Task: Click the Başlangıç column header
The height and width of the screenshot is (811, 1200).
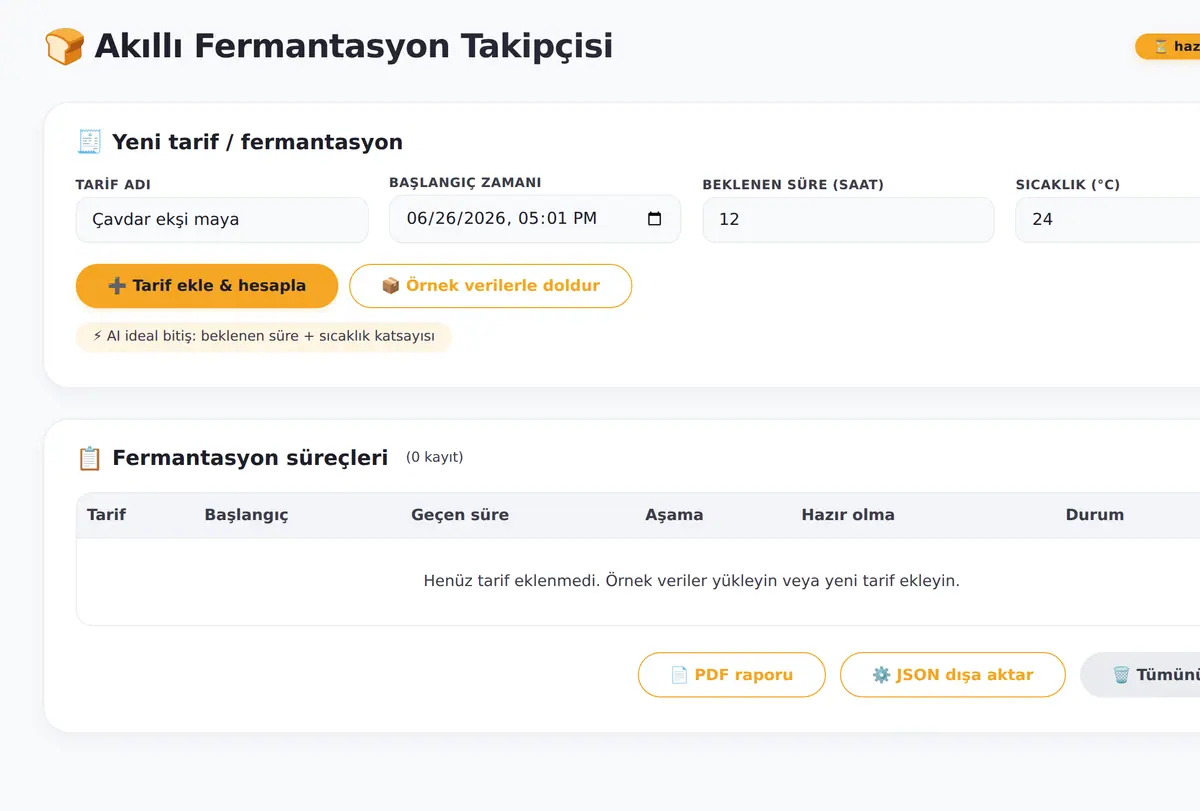Action: 246,515
